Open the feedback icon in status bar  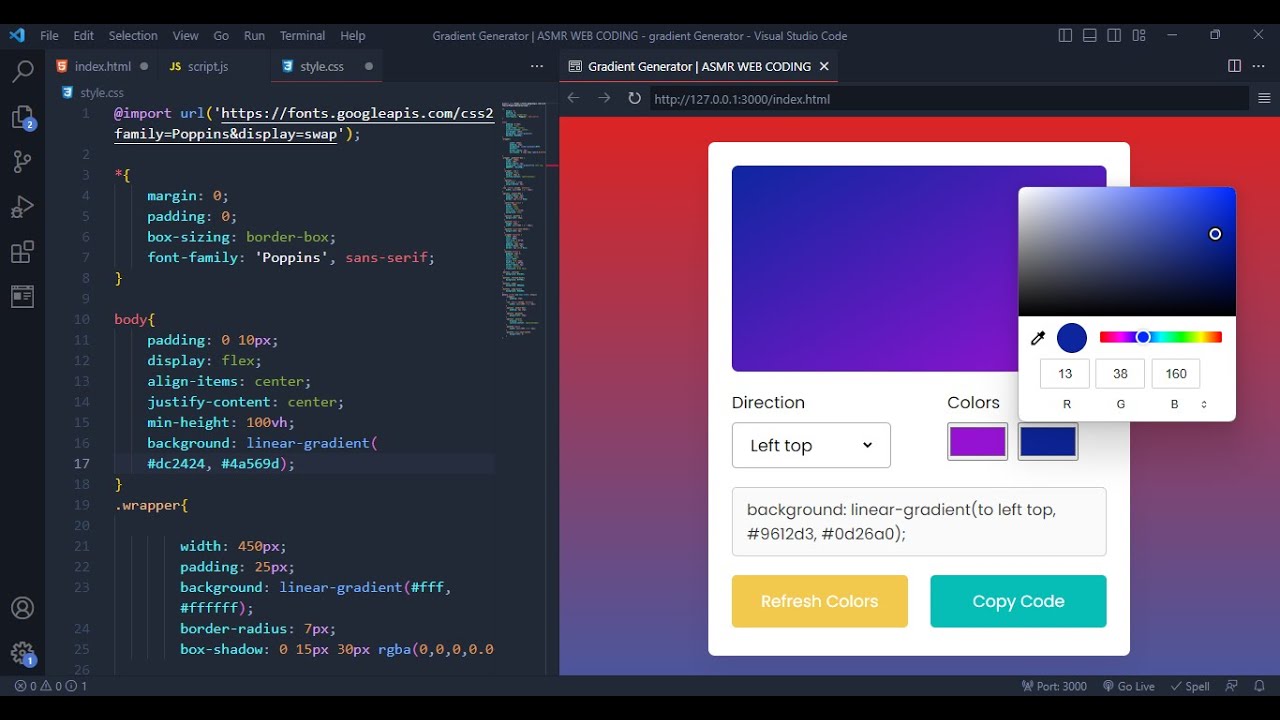1231,686
